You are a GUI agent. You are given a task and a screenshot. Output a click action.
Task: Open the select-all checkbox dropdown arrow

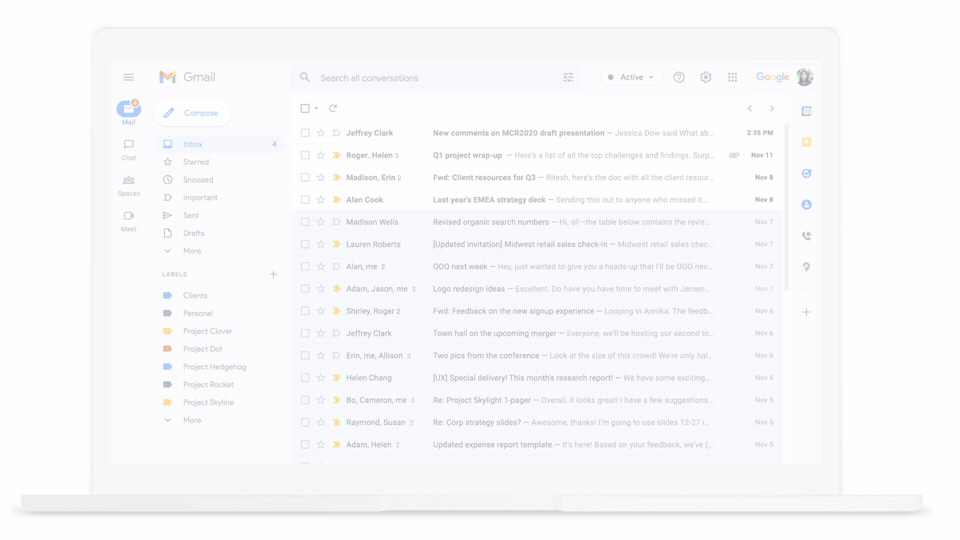(x=317, y=109)
